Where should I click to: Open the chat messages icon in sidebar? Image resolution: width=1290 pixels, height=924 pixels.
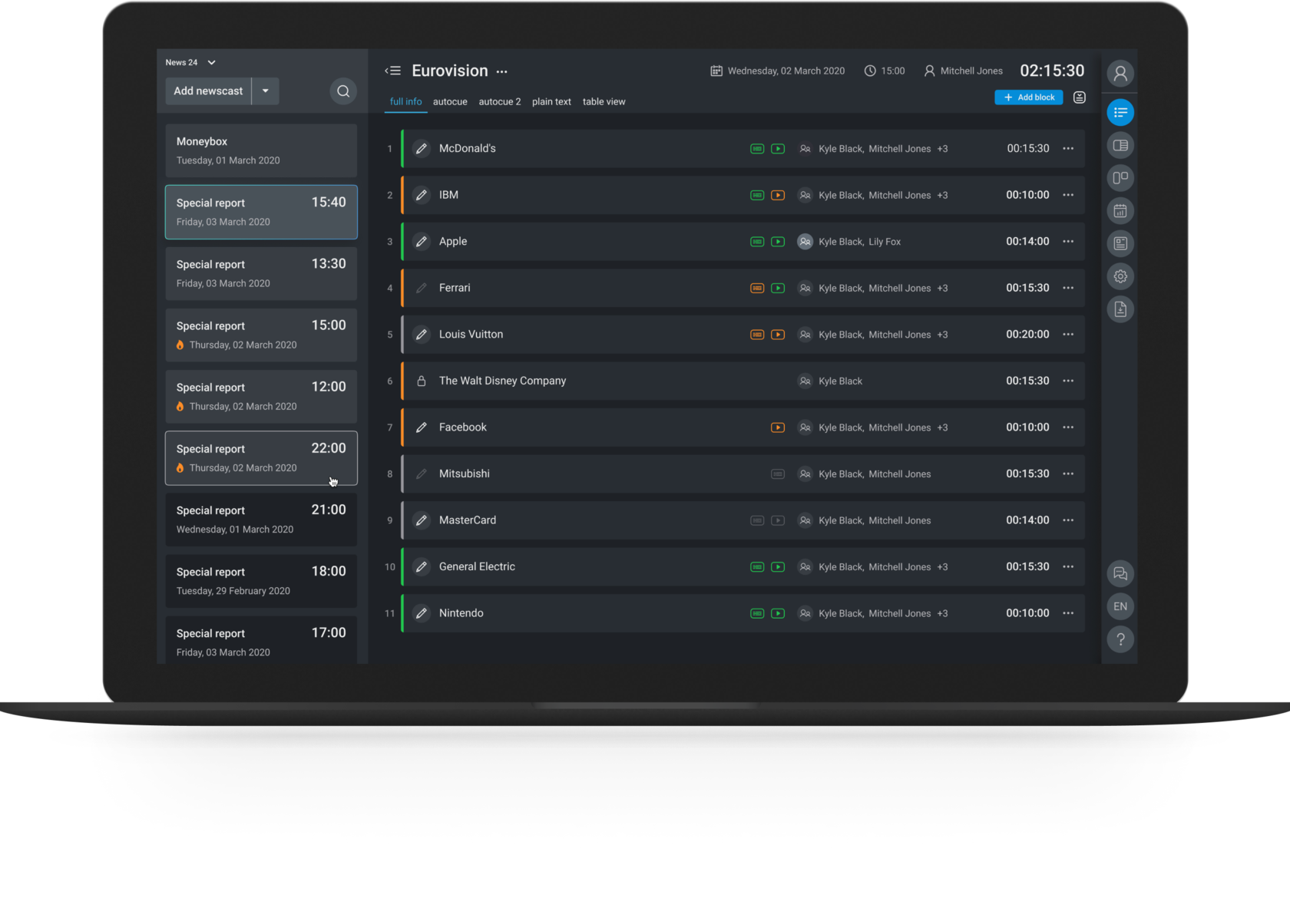1120,573
